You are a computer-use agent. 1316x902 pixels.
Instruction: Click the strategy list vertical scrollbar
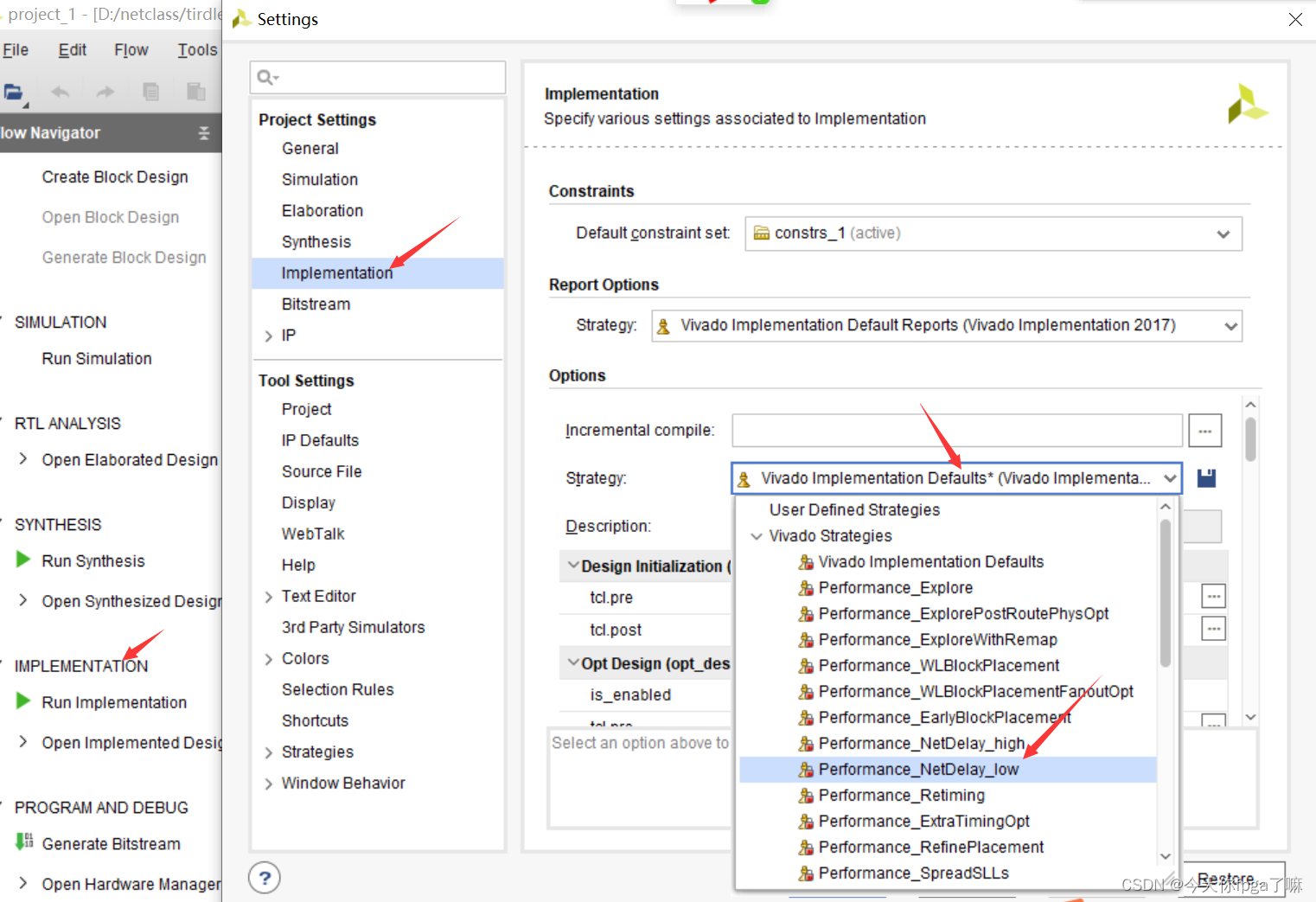click(x=1166, y=592)
